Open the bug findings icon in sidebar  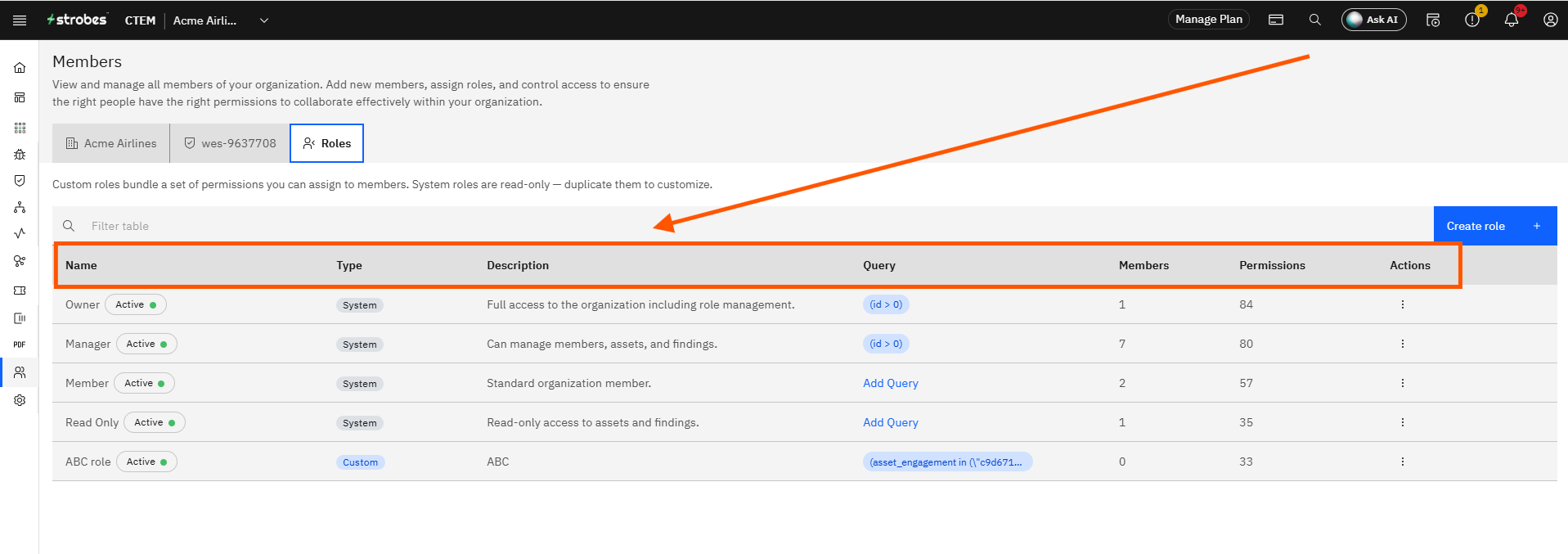[x=20, y=155]
